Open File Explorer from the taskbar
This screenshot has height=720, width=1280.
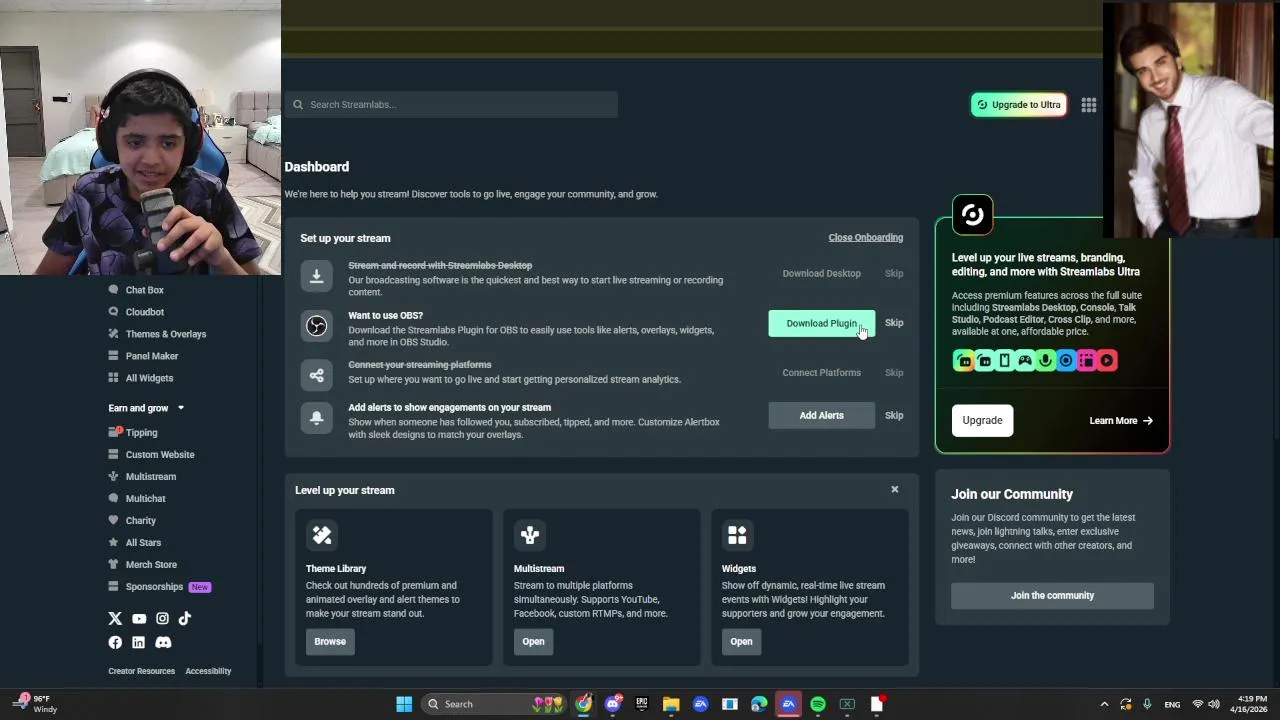(671, 704)
